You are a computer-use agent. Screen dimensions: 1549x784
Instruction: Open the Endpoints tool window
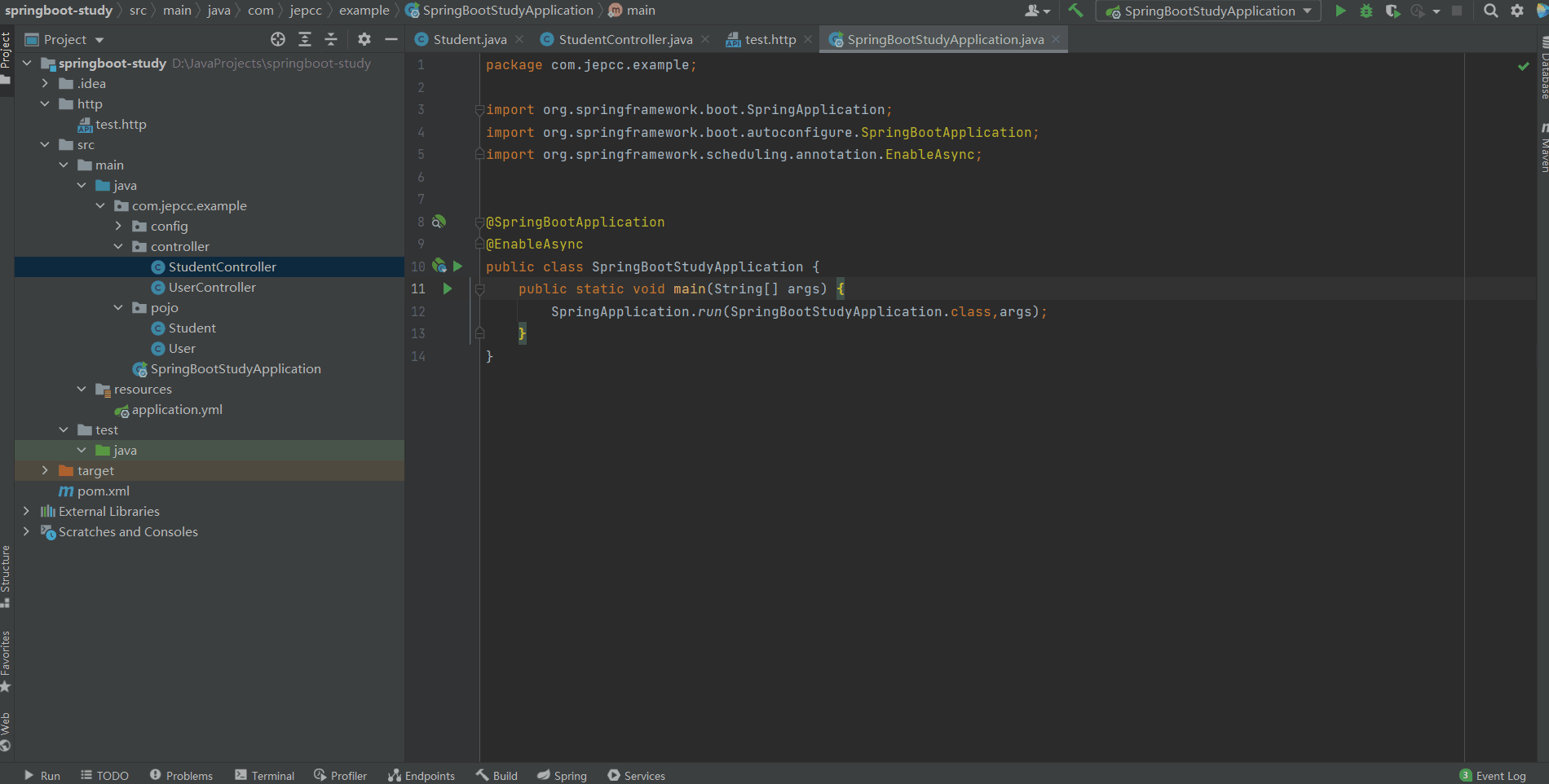tap(421, 776)
